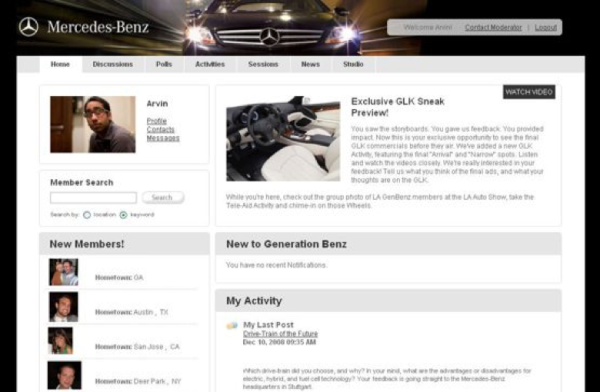Click the 'You have no recent Notifications' text
600x392 pixels.
(276, 265)
